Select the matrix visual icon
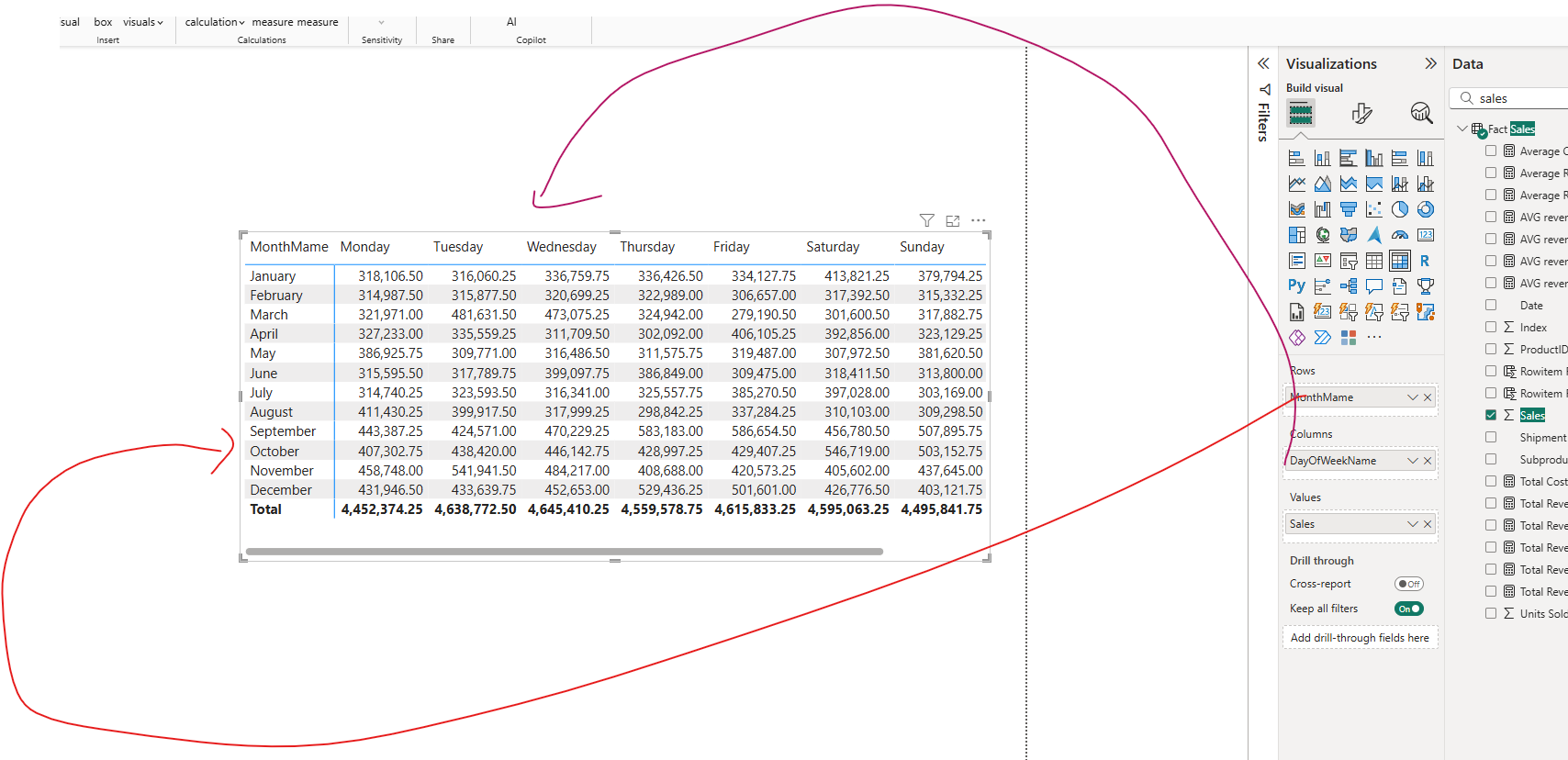Image resolution: width=1568 pixels, height=760 pixels. click(1399, 261)
